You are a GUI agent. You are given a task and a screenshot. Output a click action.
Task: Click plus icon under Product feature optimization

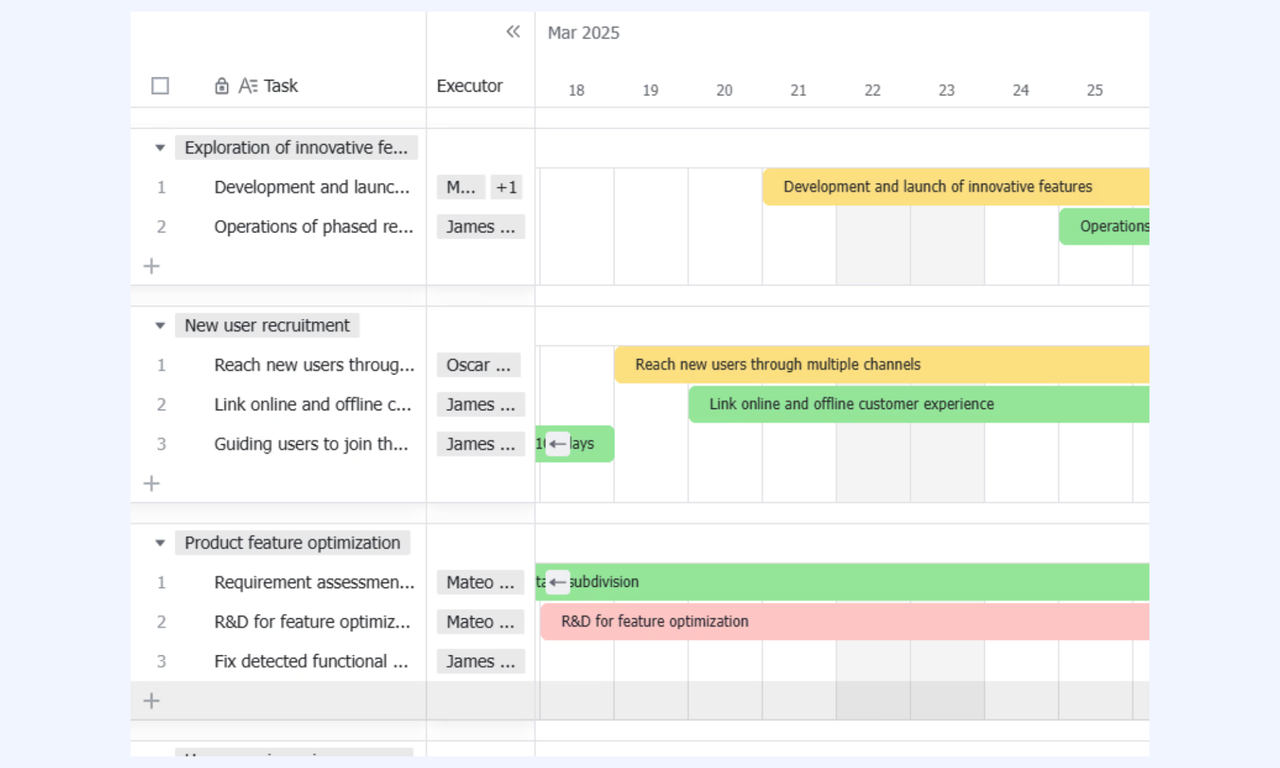(151, 701)
